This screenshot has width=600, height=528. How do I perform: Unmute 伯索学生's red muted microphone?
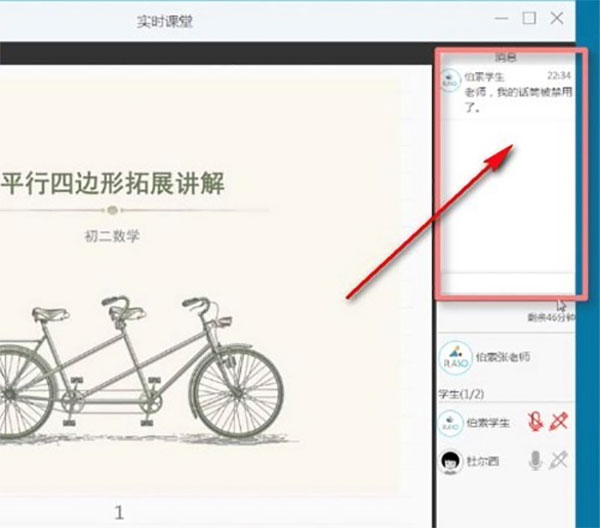[x=536, y=422]
